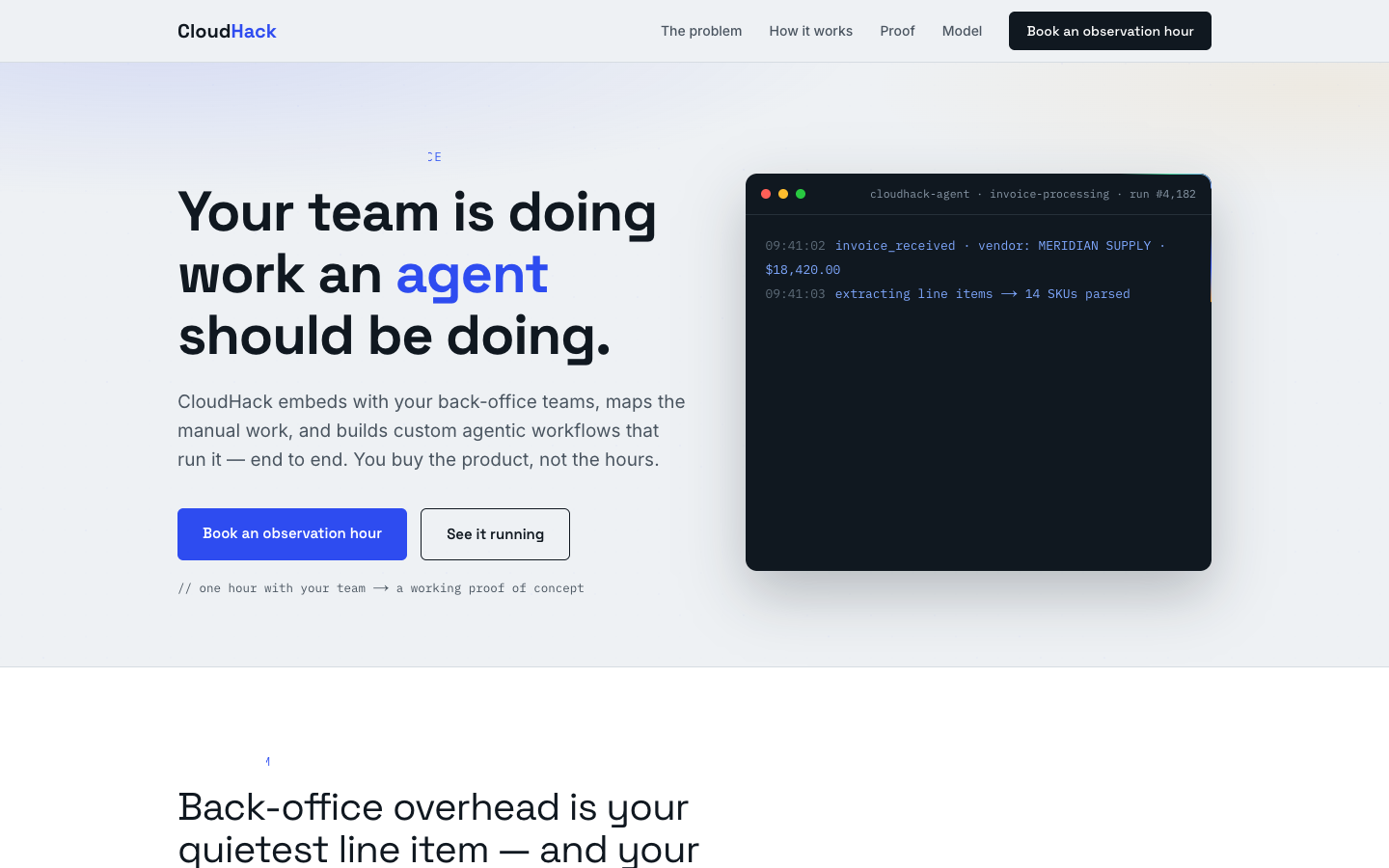Image resolution: width=1389 pixels, height=868 pixels.
Task: Click the See it running button
Action: (x=495, y=534)
